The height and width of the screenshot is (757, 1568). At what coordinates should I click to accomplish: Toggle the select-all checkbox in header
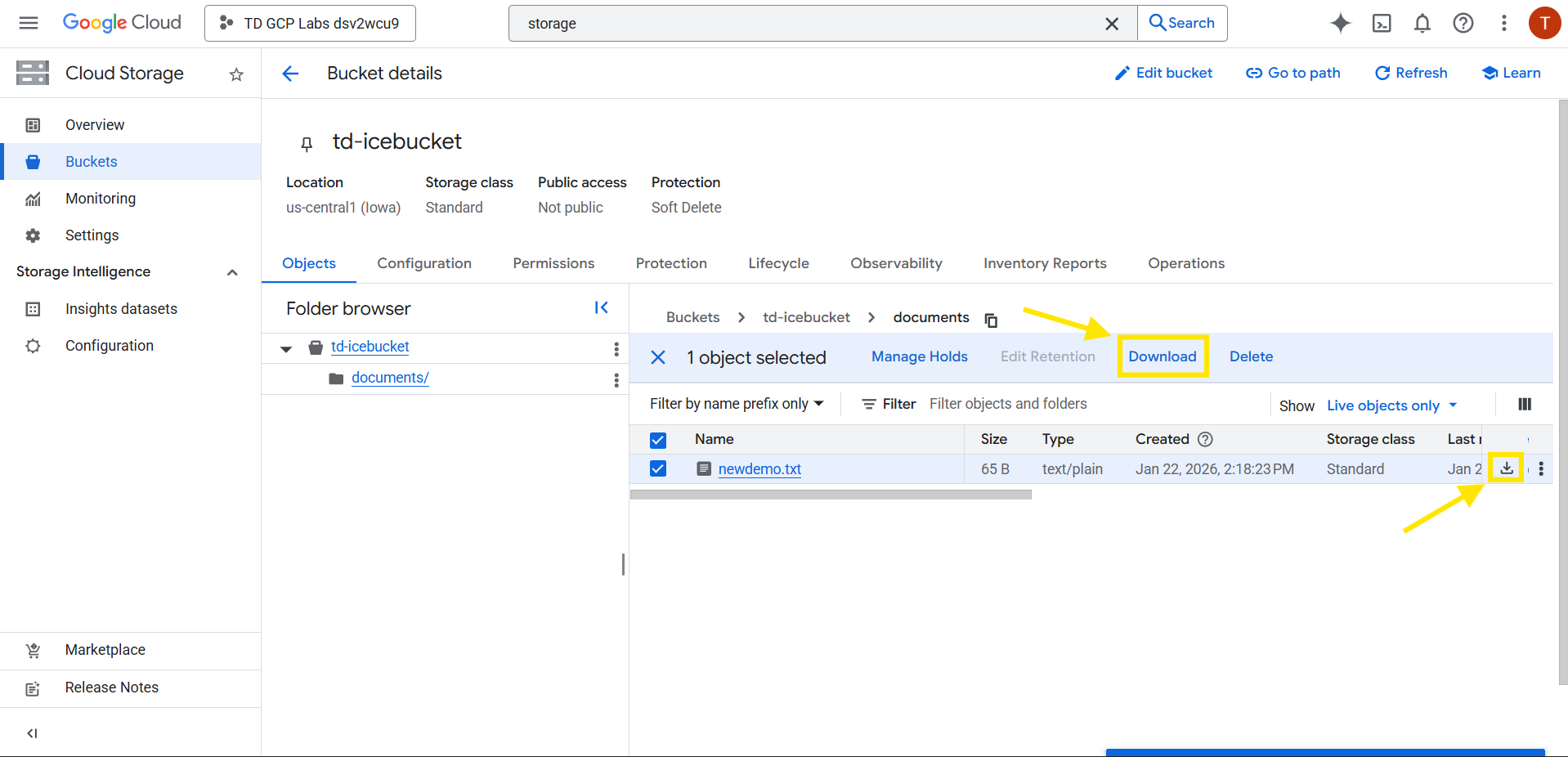tap(658, 441)
